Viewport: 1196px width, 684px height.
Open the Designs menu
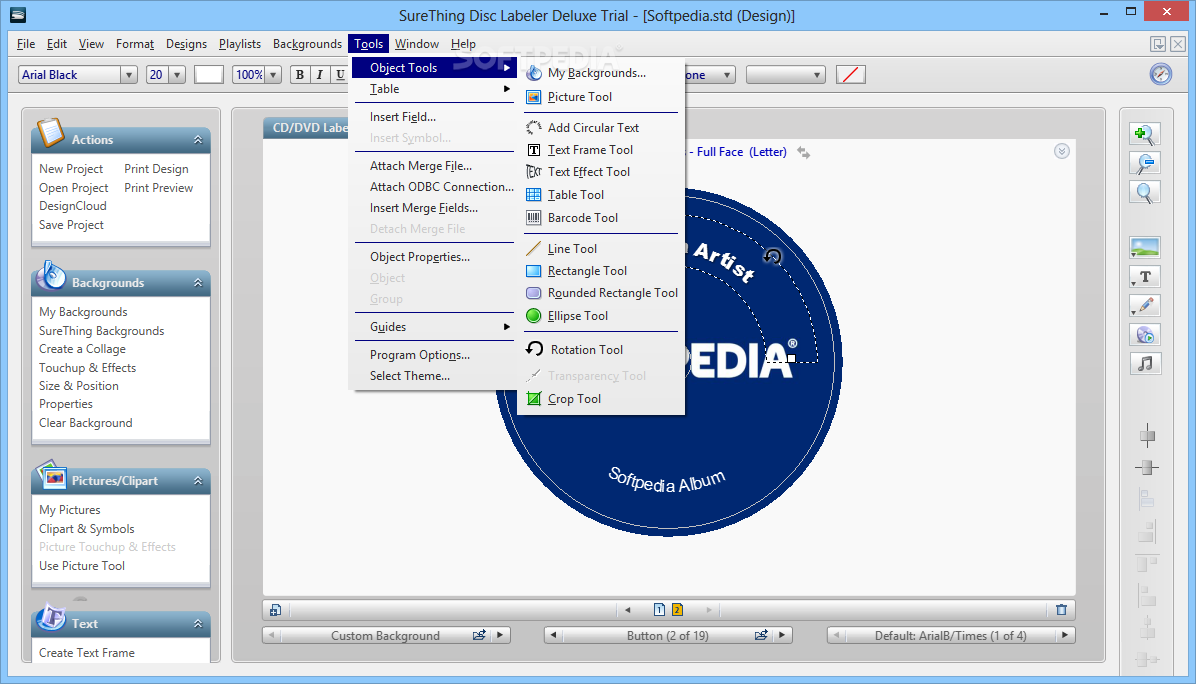(186, 44)
